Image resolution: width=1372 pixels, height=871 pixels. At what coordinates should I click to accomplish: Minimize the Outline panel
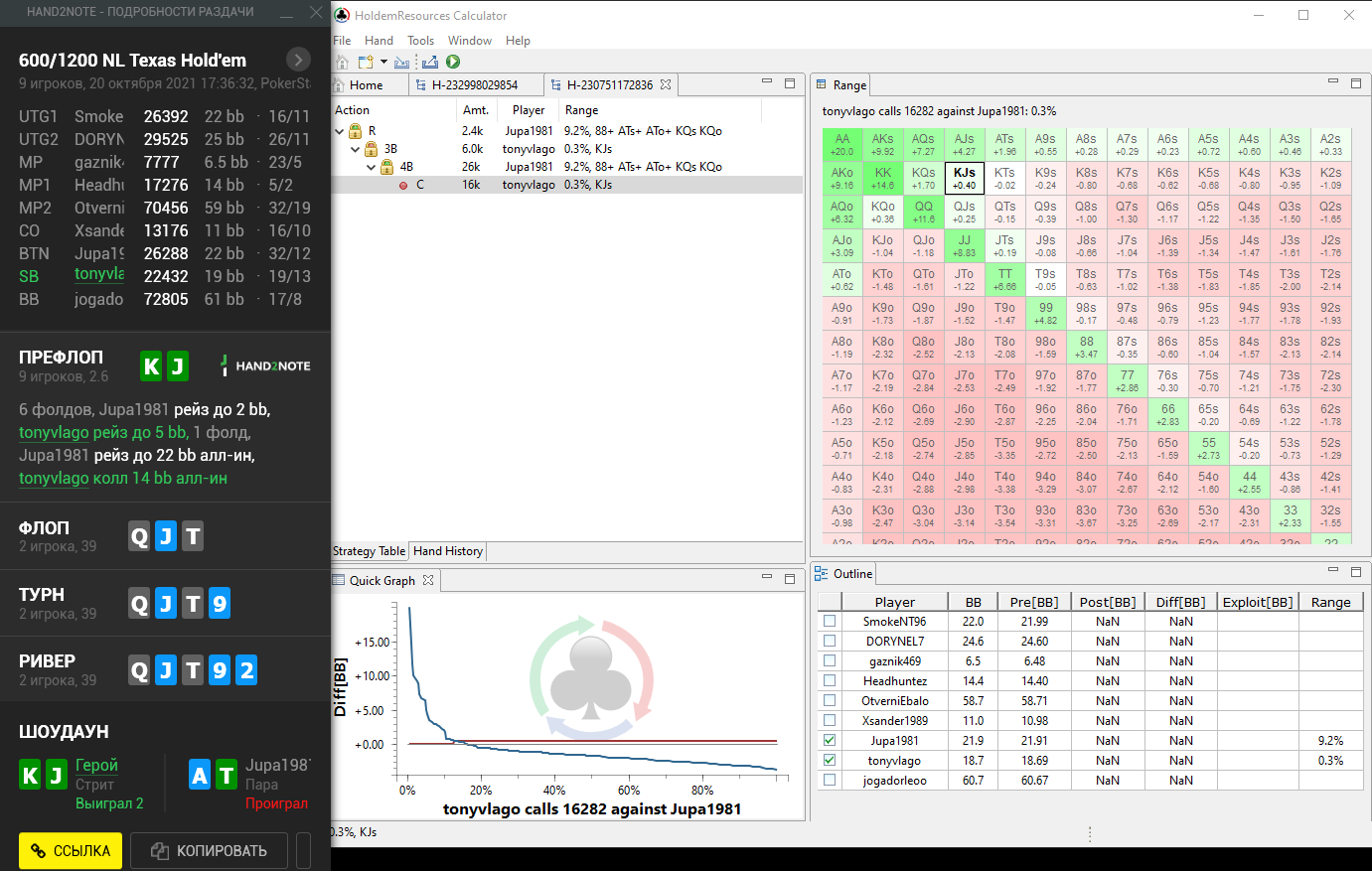point(1333,571)
